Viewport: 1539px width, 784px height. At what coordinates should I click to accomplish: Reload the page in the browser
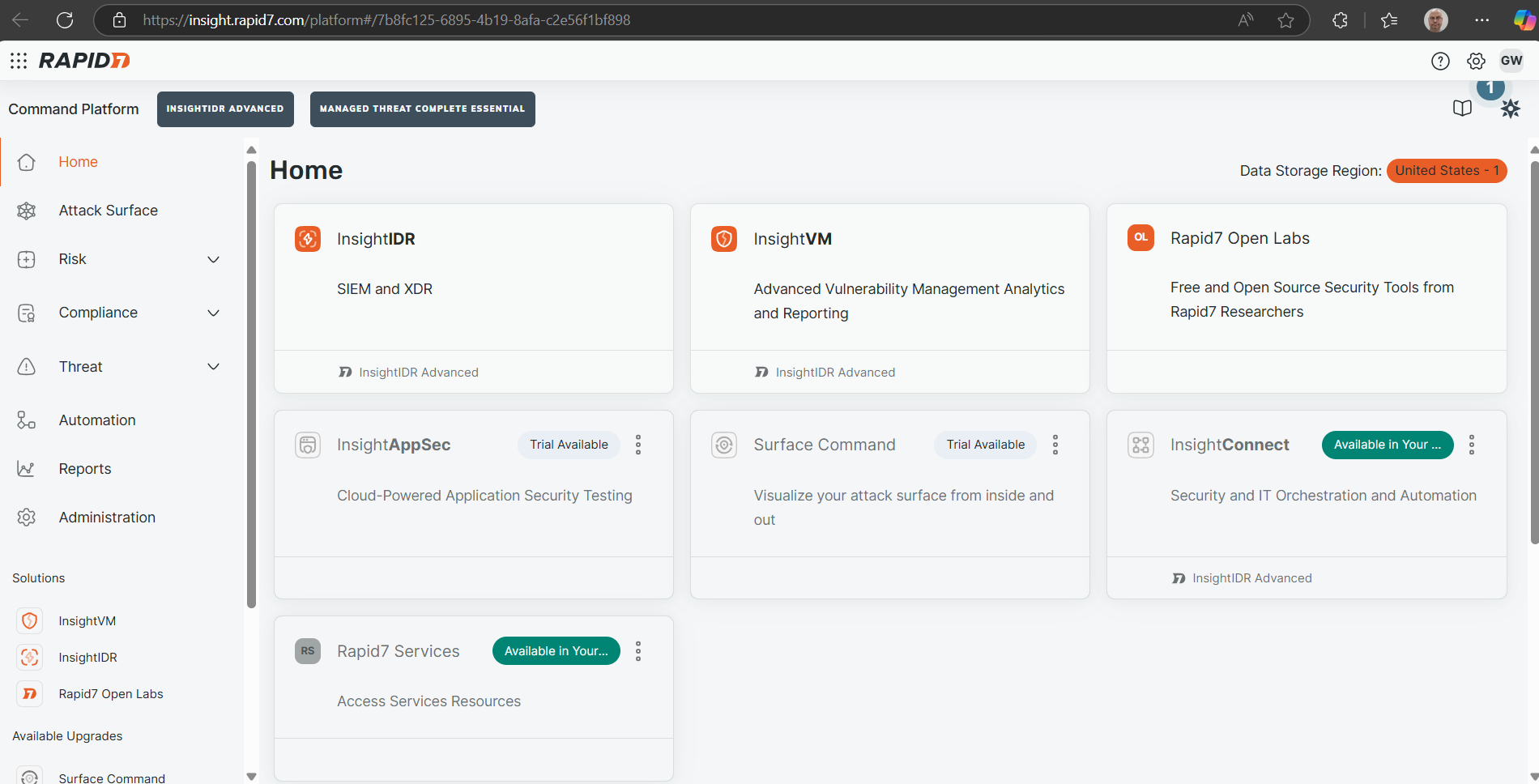(x=65, y=20)
